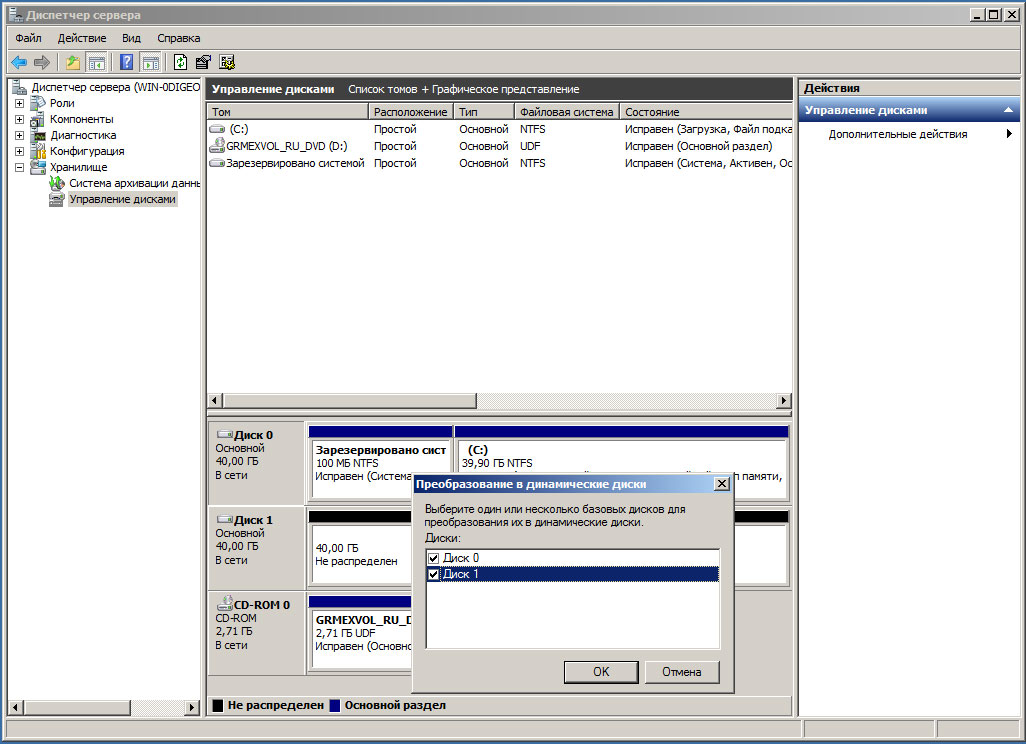Select Система архивации данных tree item
Image resolution: width=1026 pixels, height=744 pixels.
[x=134, y=184]
